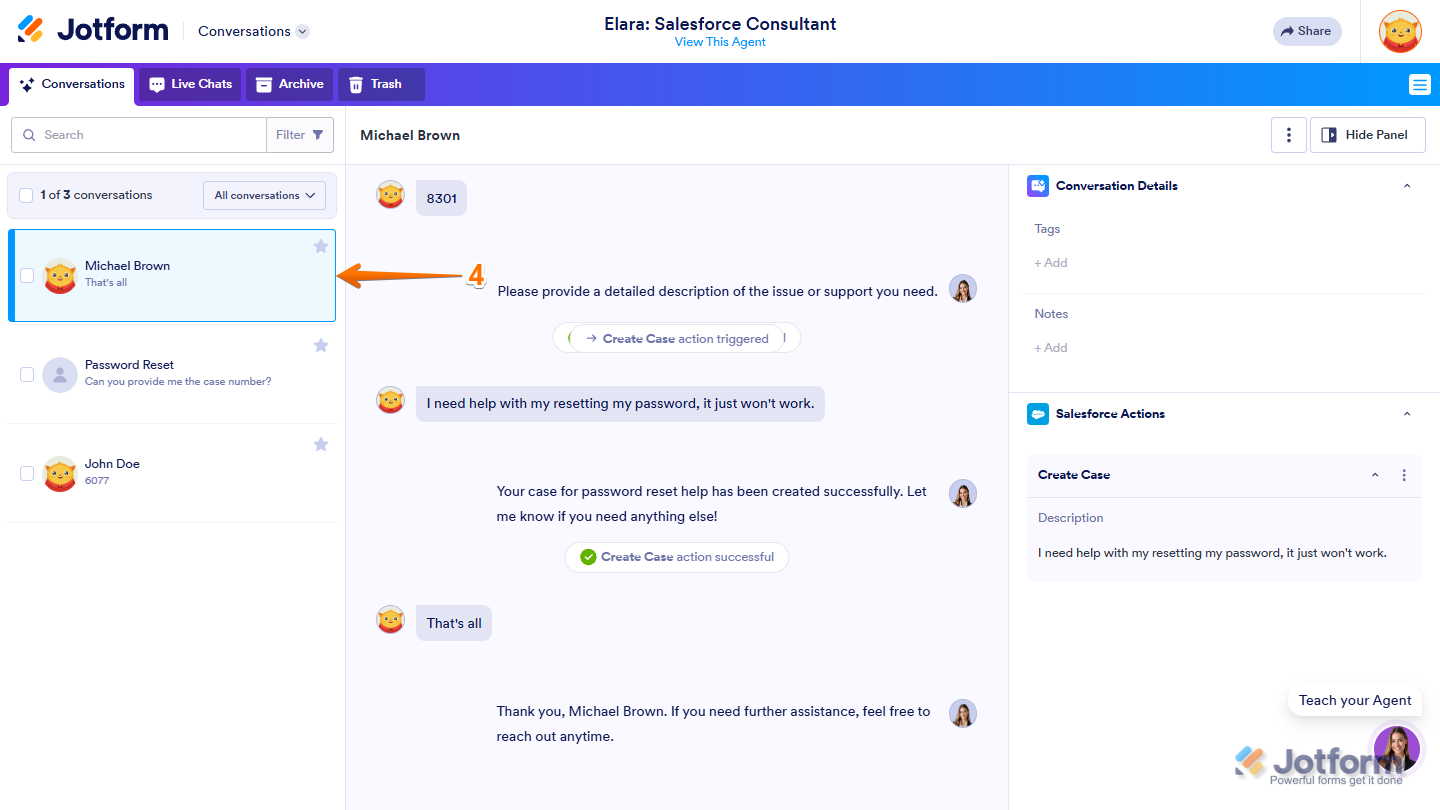1440x810 pixels.
Task: Open the All conversations dropdown
Action: (264, 195)
